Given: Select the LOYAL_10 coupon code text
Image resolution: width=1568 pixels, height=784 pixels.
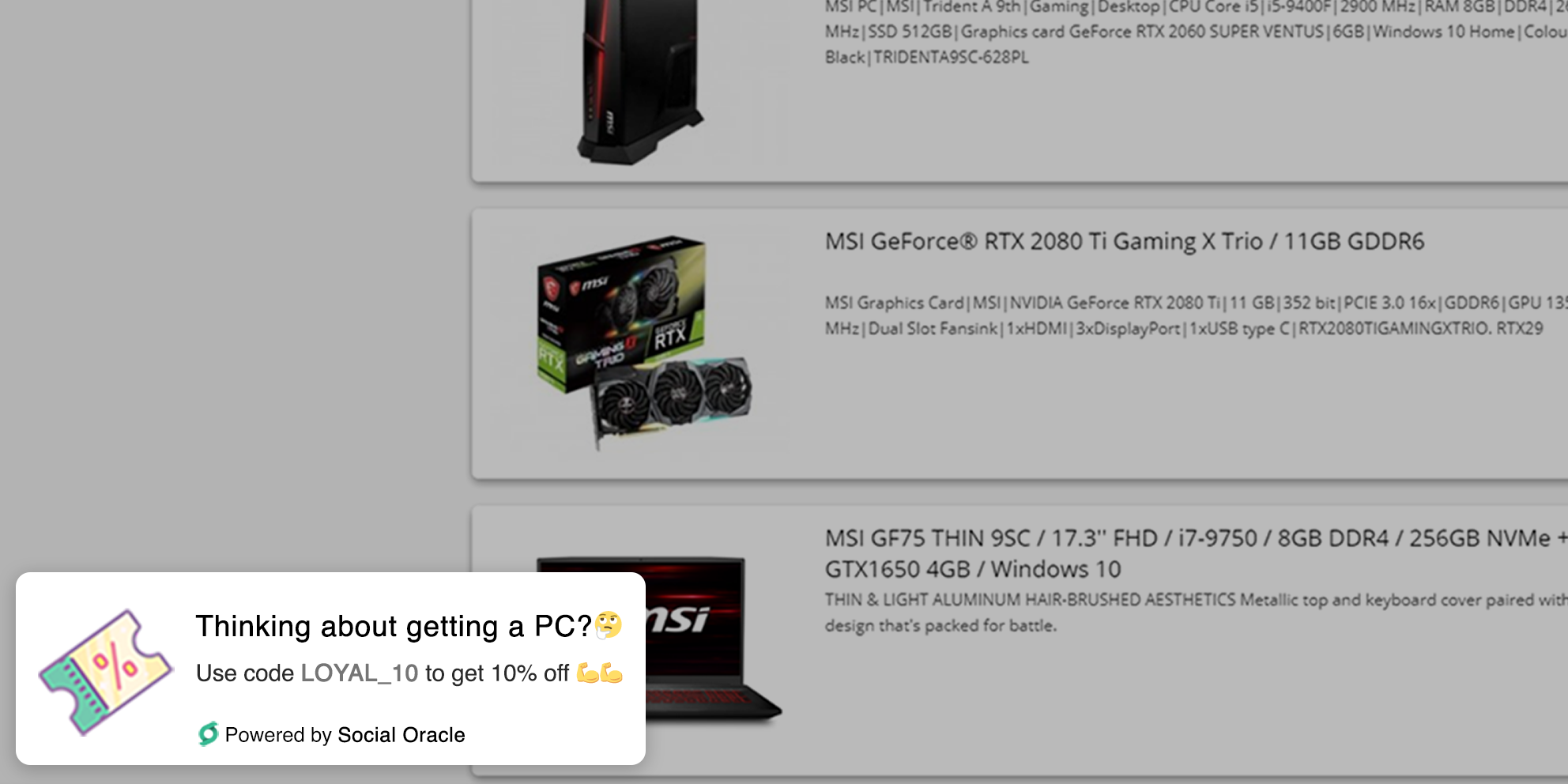Looking at the screenshot, I should 360,673.
